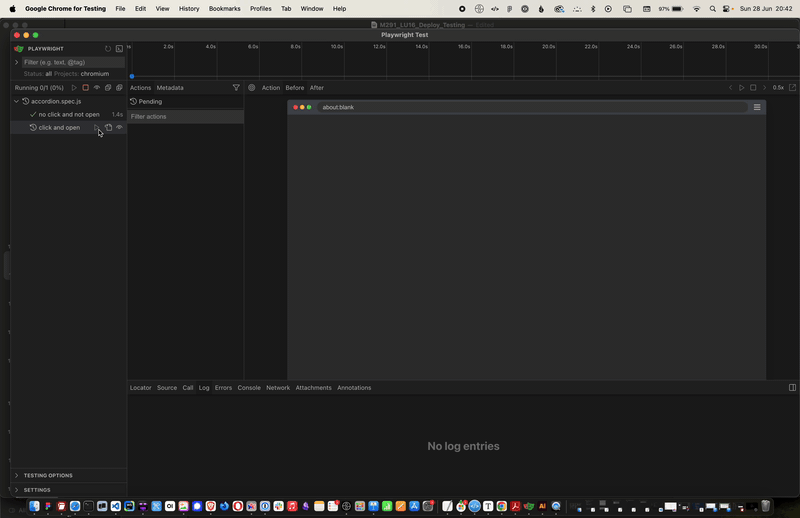Toggle the side panel layout icon in bottom tab bar
This screenshot has height=518, width=800.
[792, 388]
